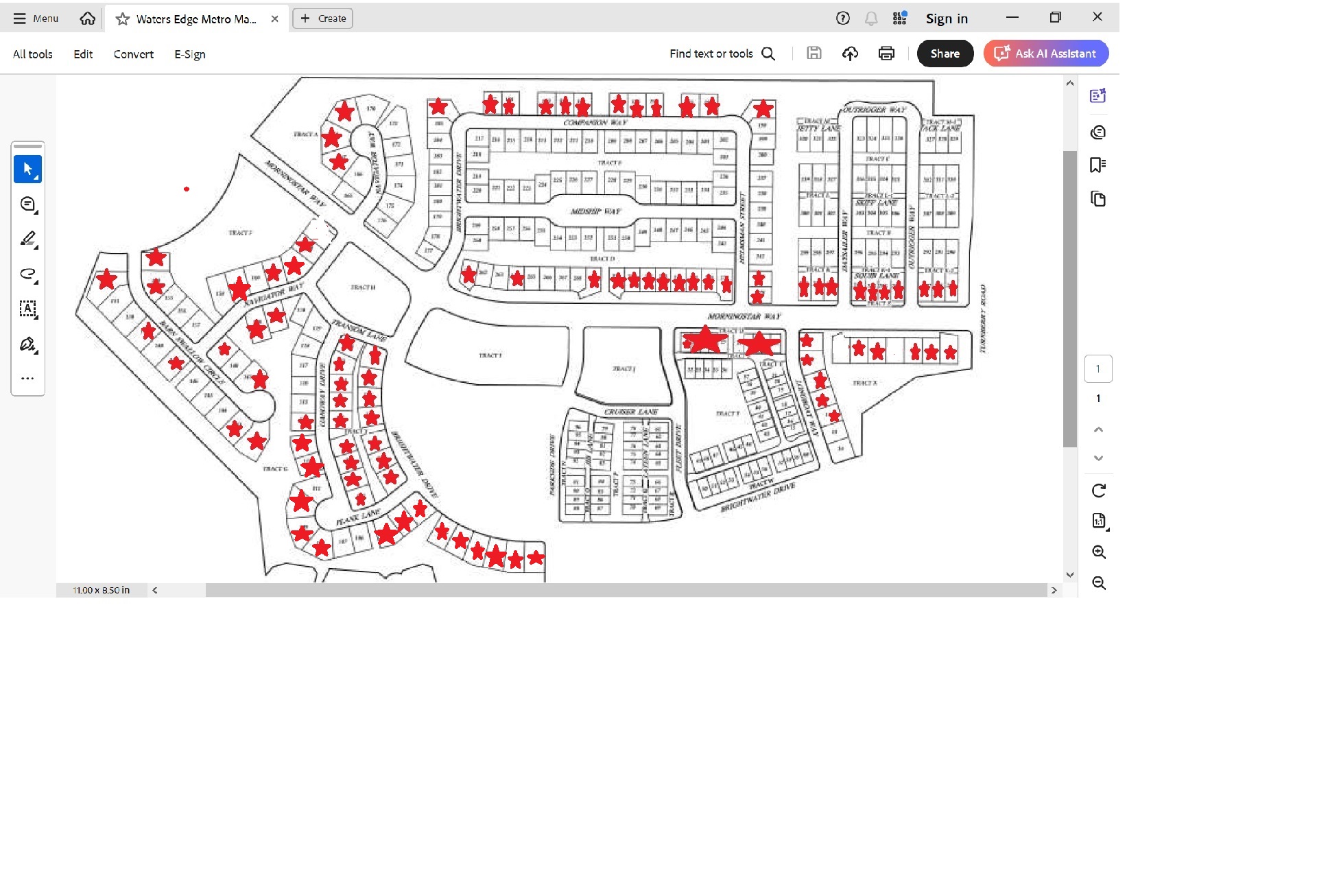Open the E-Sign menu
Viewport: 1317px width, 896px height.
point(189,54)
